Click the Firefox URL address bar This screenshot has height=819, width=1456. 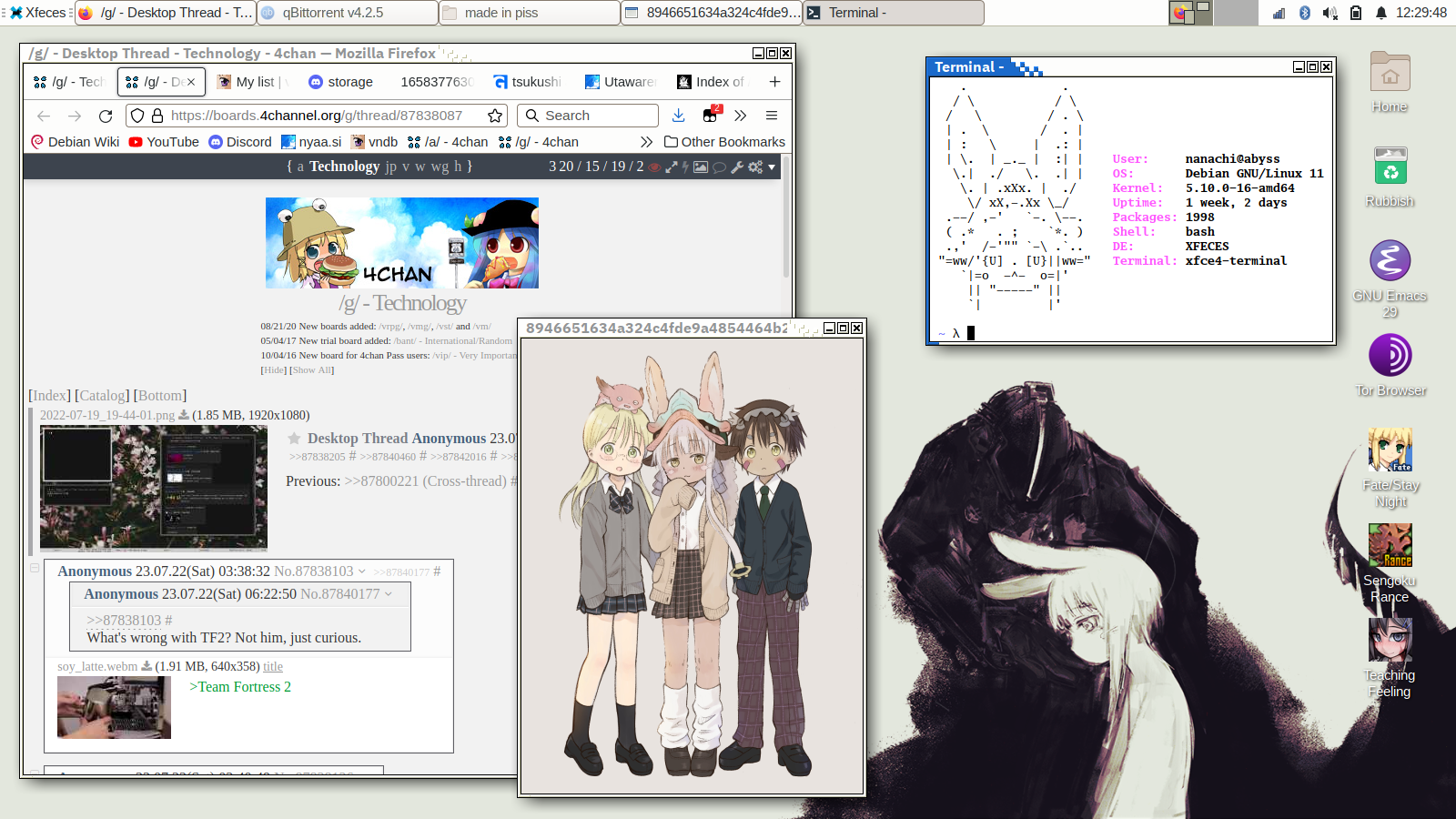tap(315, 116)
